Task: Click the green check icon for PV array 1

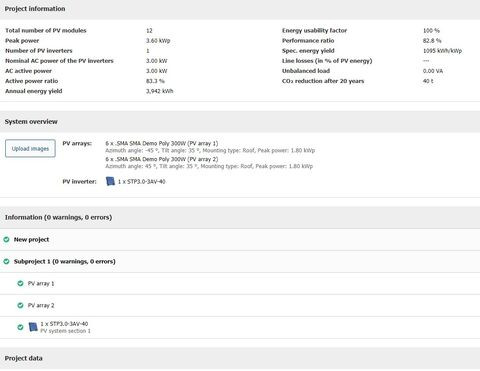Action: (x=20, y=283)
